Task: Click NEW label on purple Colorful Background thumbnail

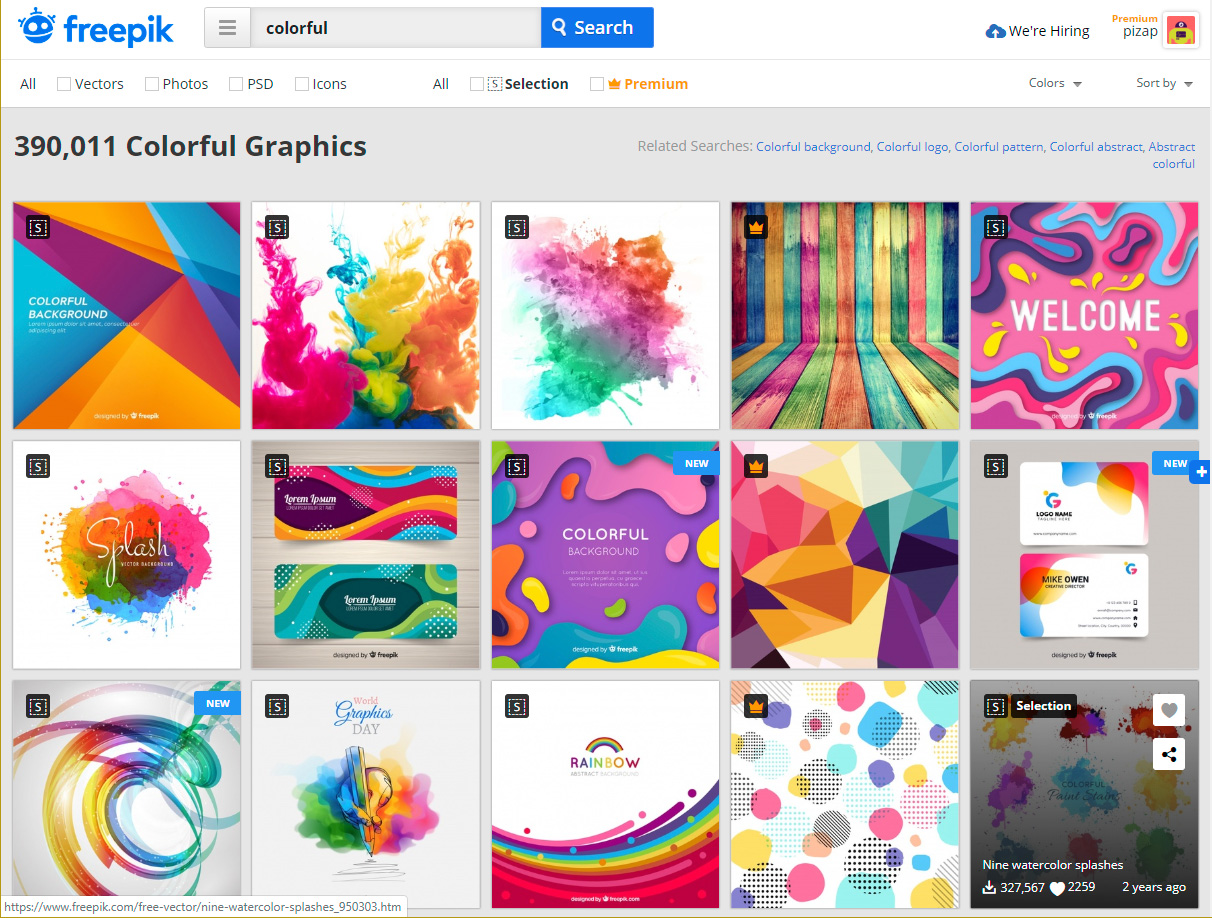Action: pyautogui.click(x=696, y=463)
